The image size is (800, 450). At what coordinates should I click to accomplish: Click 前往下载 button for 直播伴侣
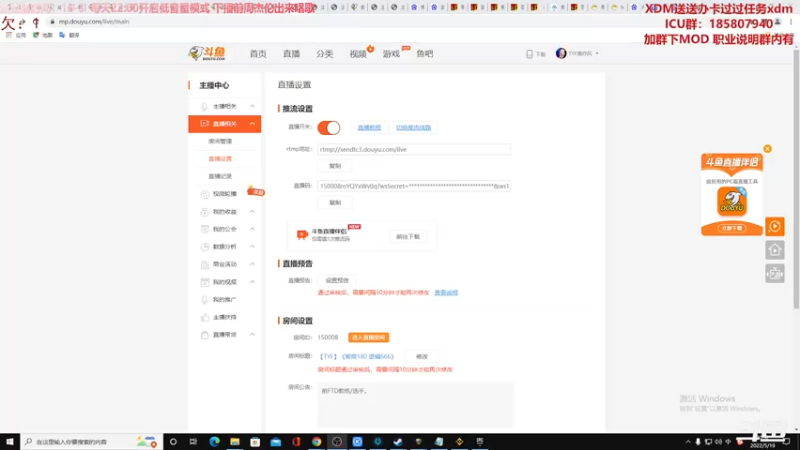408,237
